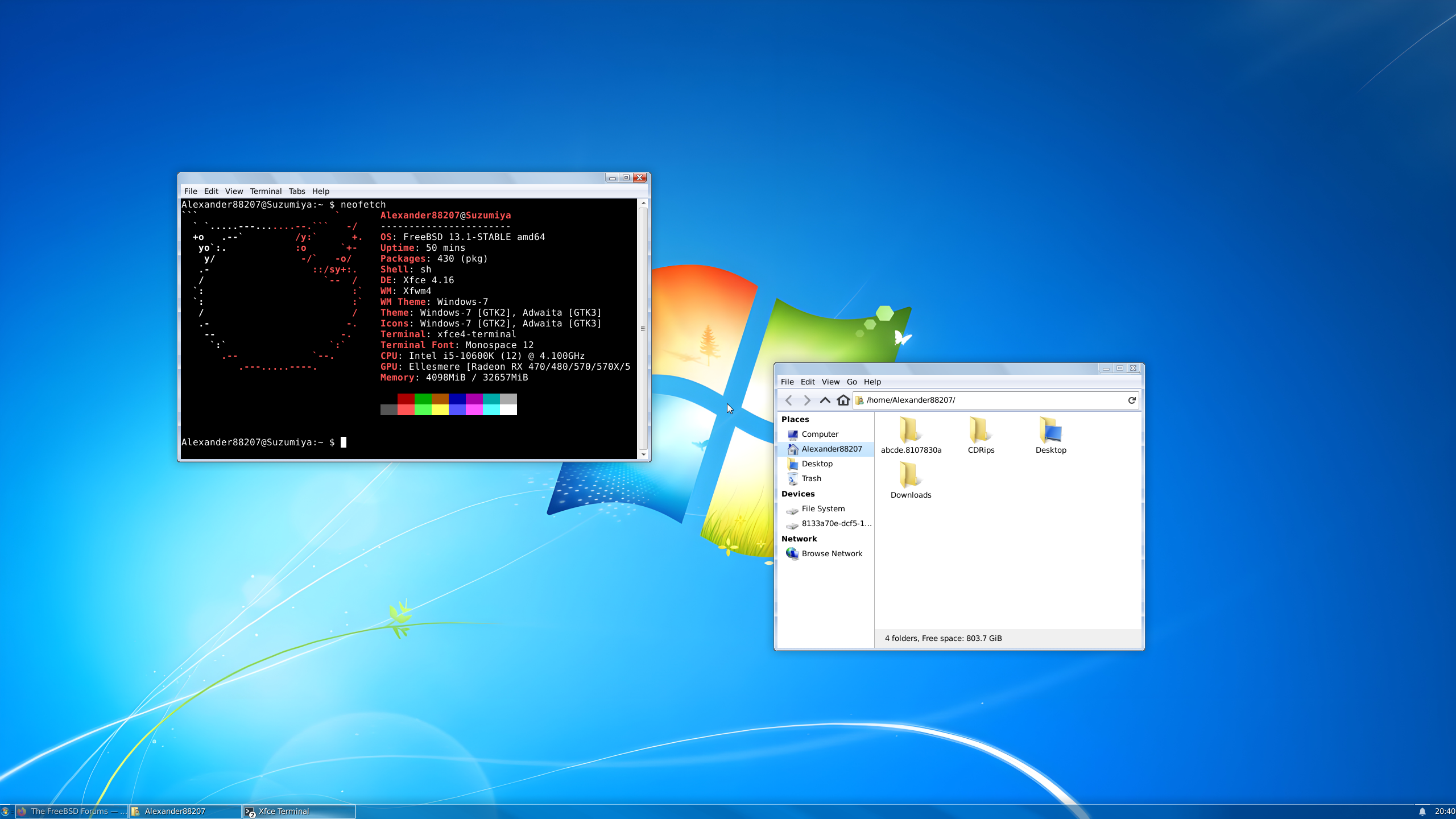Click the terminal prompt line at bottom
This screenshot has height=819, width=1456.
coord(264,442)
